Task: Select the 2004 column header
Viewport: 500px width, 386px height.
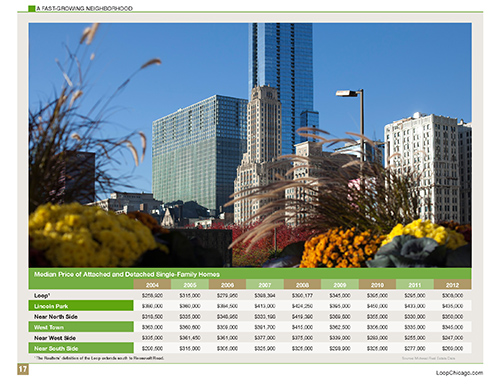Action: tap(152, 285)
